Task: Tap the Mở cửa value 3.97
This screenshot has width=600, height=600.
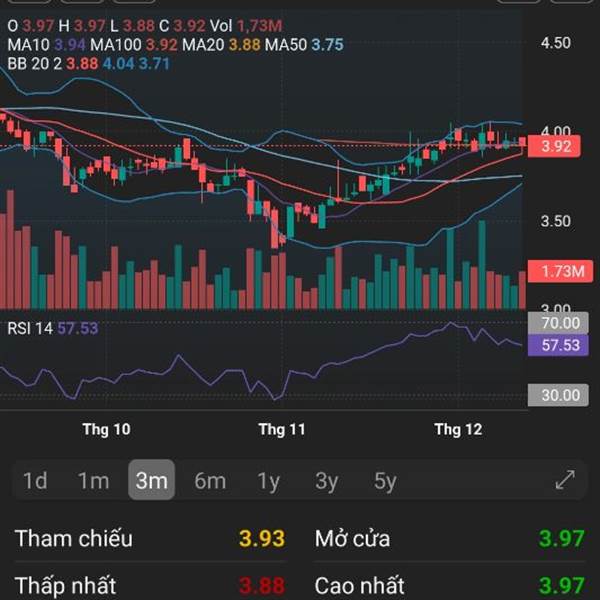Action: 562,538
